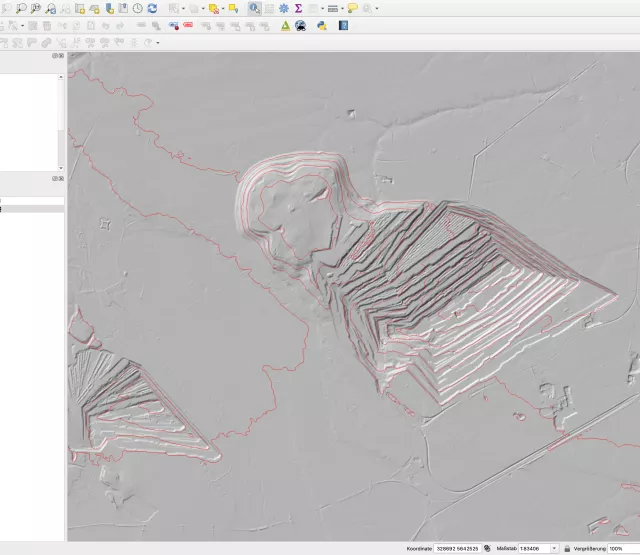Click the coordinate display toggle icon beside Koordinate
Viewport: 640px width, 555px height.
487,549
